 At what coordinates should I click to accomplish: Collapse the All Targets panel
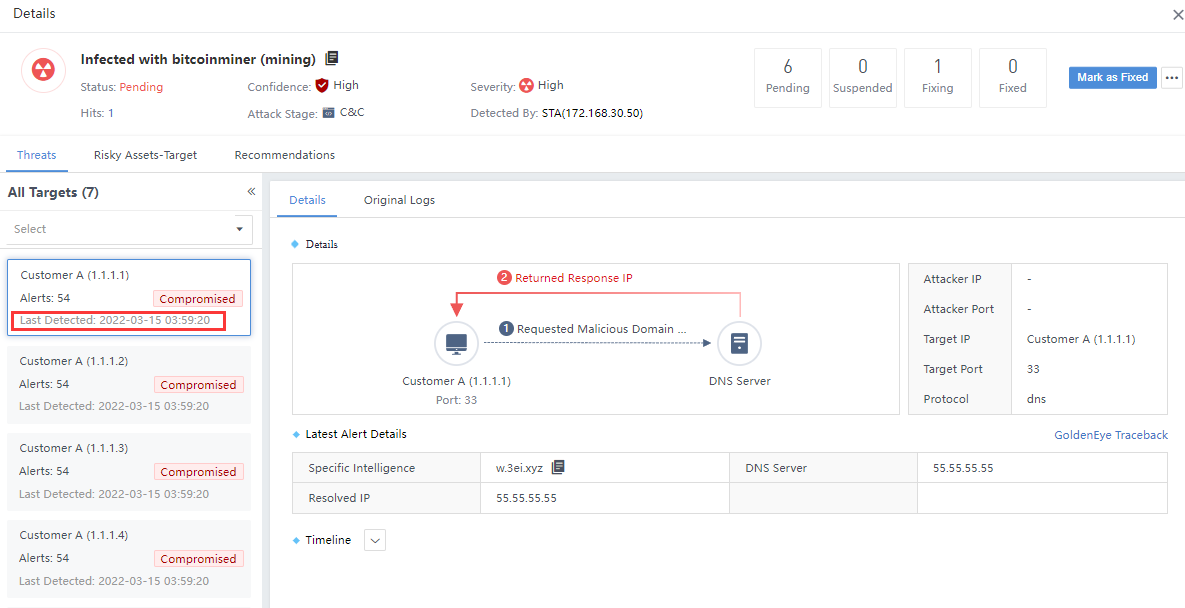pos(251,192)
